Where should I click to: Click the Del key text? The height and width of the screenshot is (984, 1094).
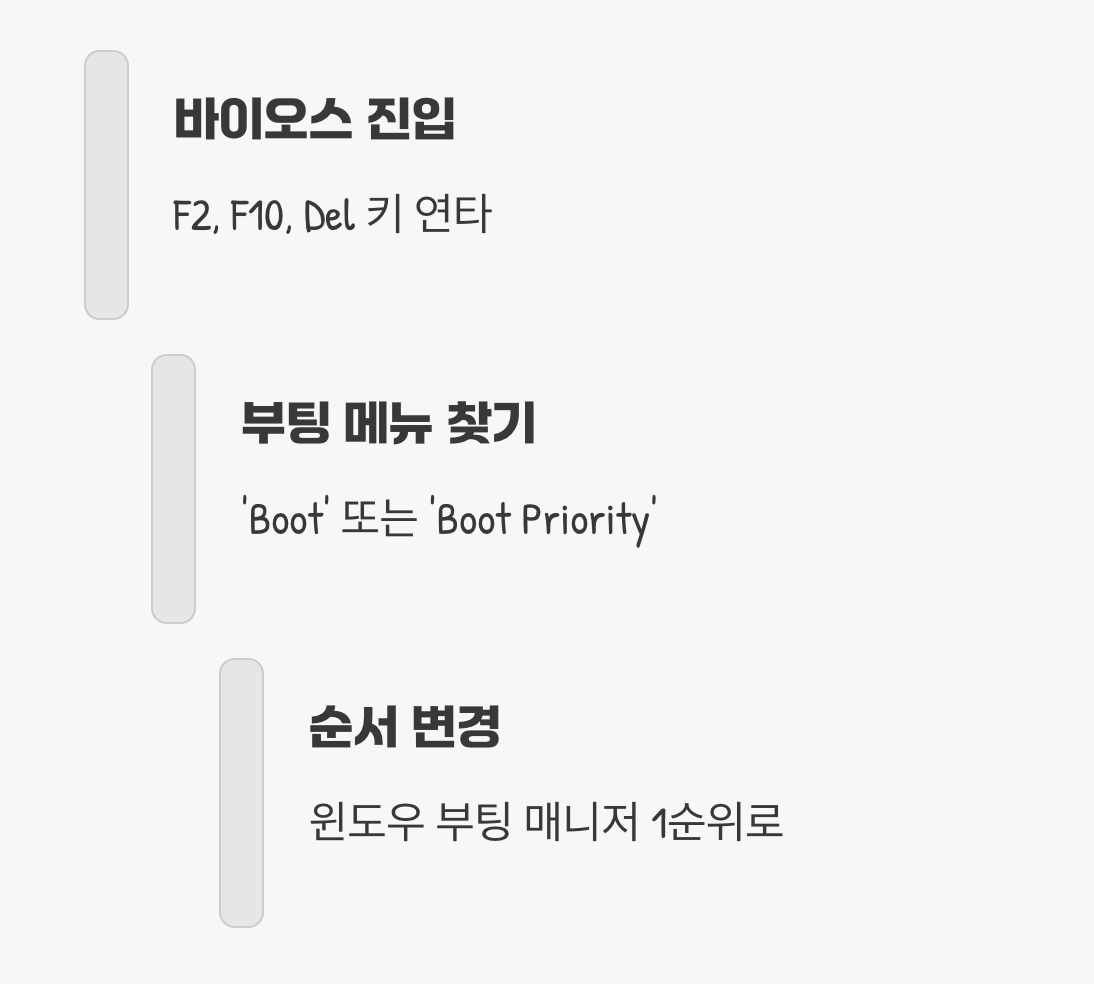tap(329, 215)
